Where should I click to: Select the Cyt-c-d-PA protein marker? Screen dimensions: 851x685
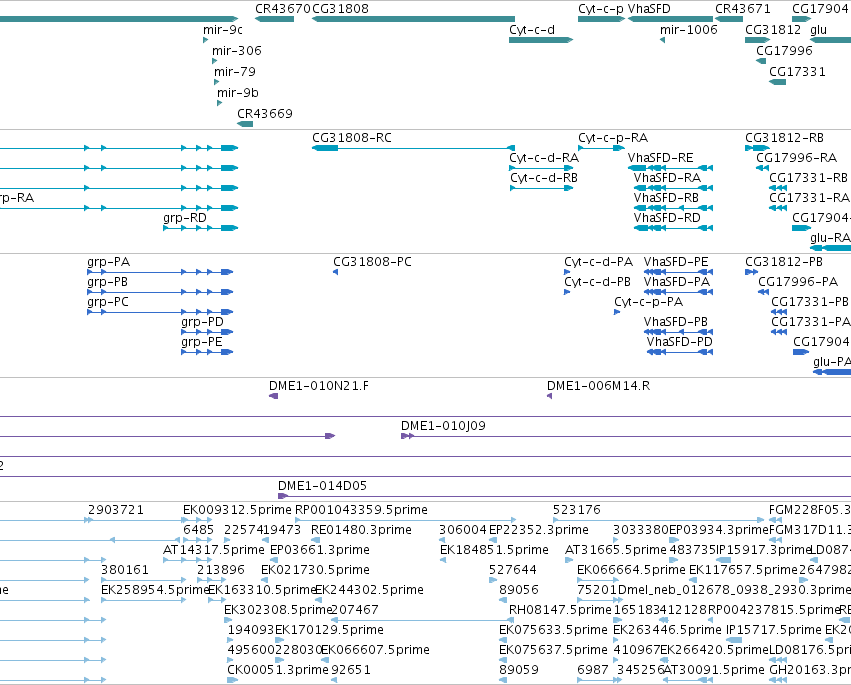567,272
